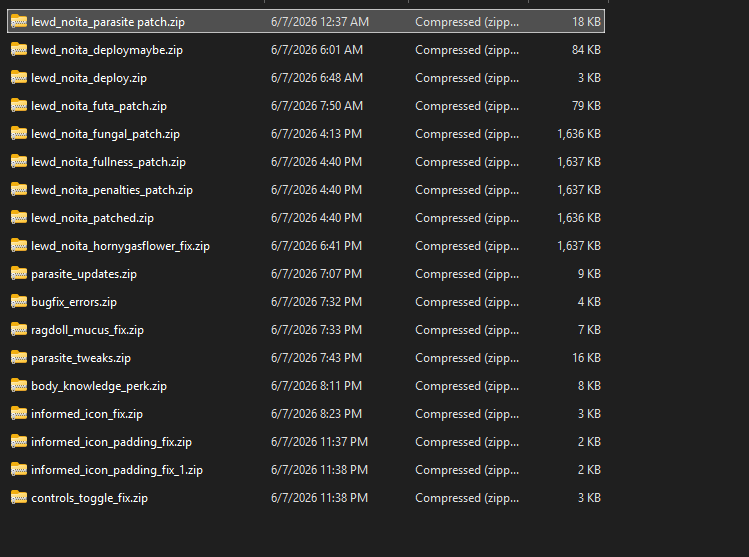
Task: Click date 6/7/2026 7:32 PM
Action: (316, 302)
